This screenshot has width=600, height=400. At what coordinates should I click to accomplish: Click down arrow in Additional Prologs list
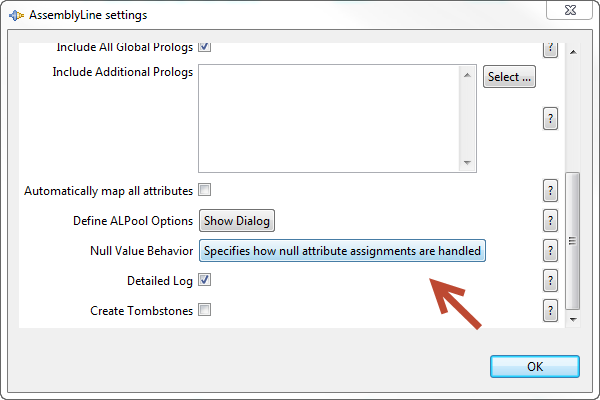467,163
